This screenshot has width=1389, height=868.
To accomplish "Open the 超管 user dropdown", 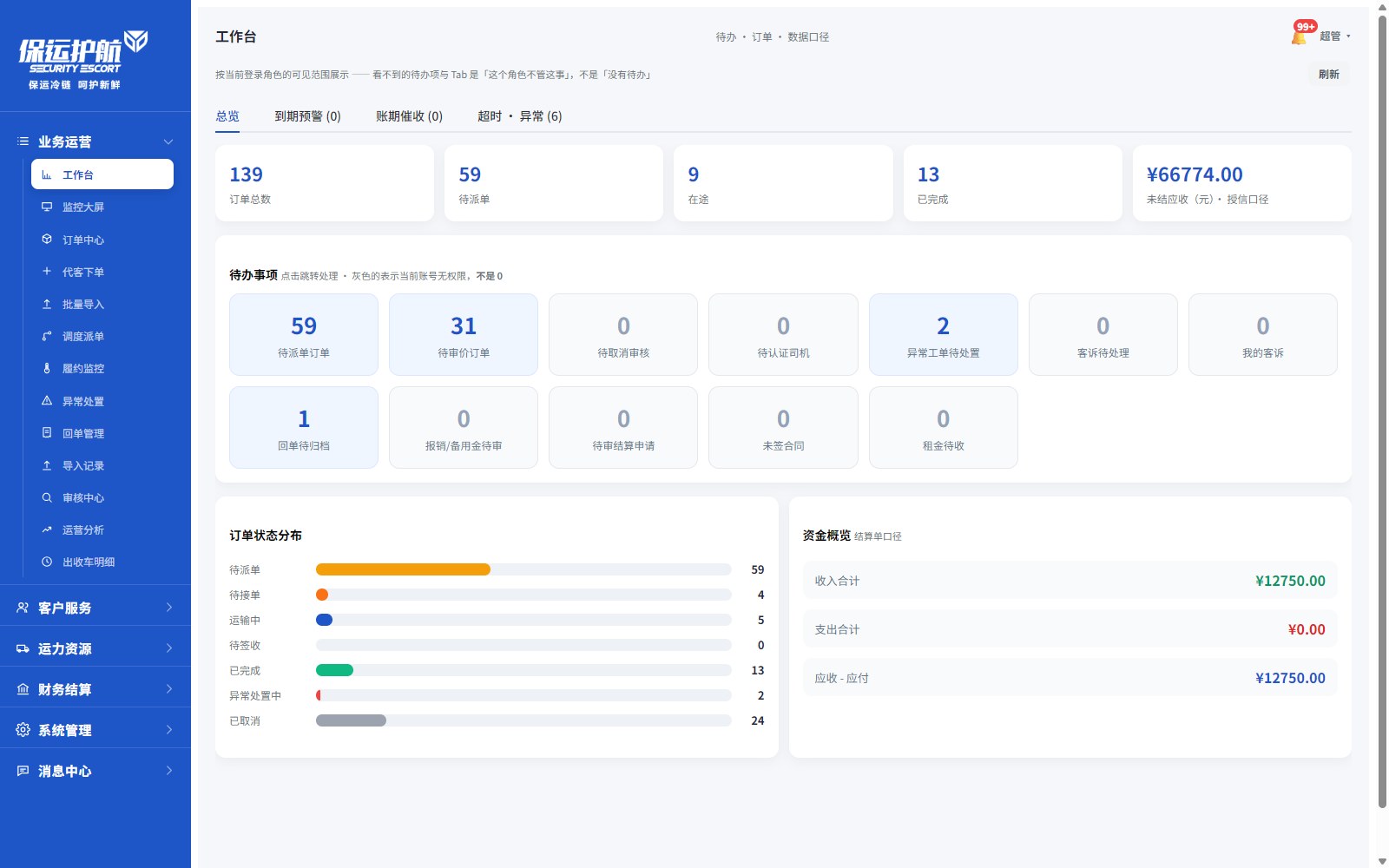I will click(x=1334, y=36).
